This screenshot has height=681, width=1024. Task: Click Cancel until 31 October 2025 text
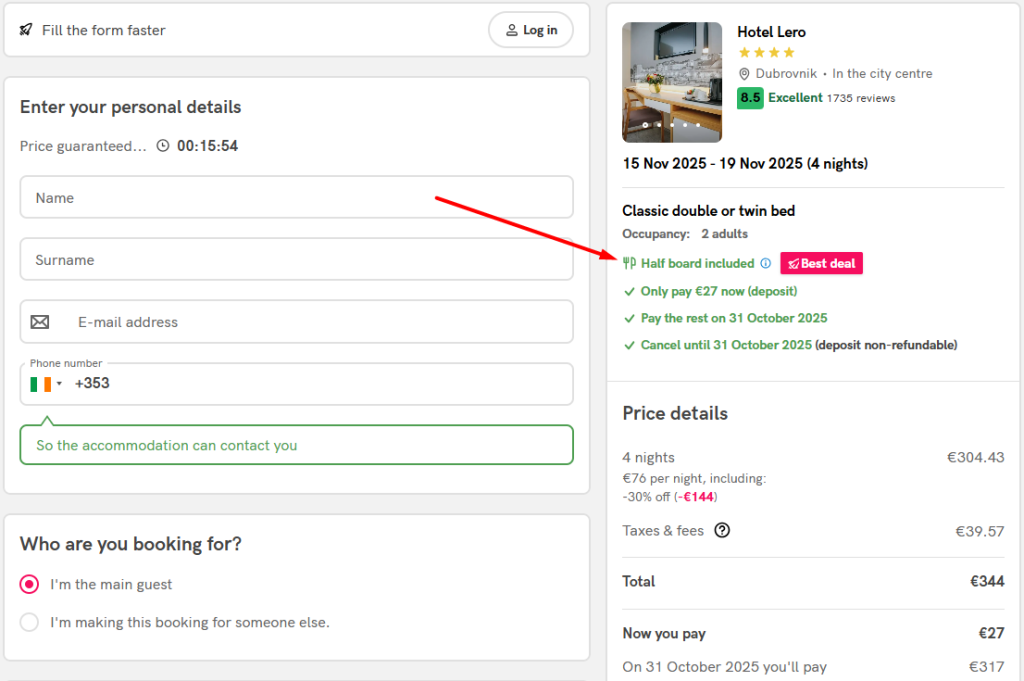pos(726,345)
